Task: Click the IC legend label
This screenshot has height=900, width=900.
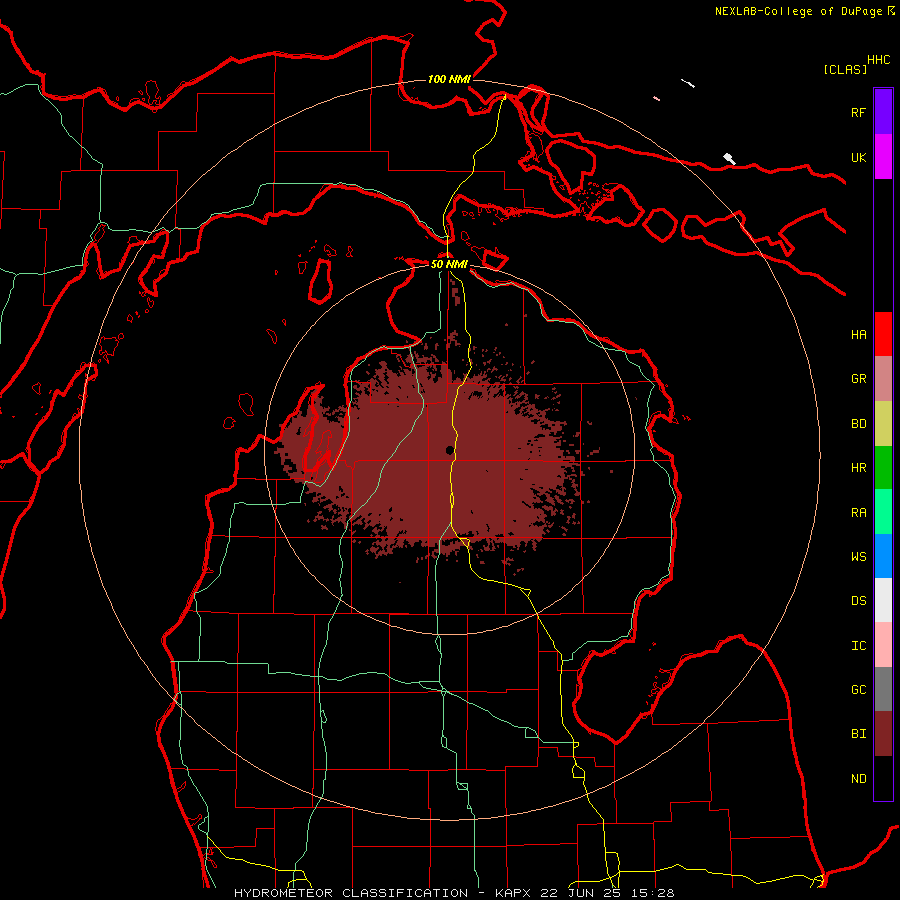Action: (858, 646)
